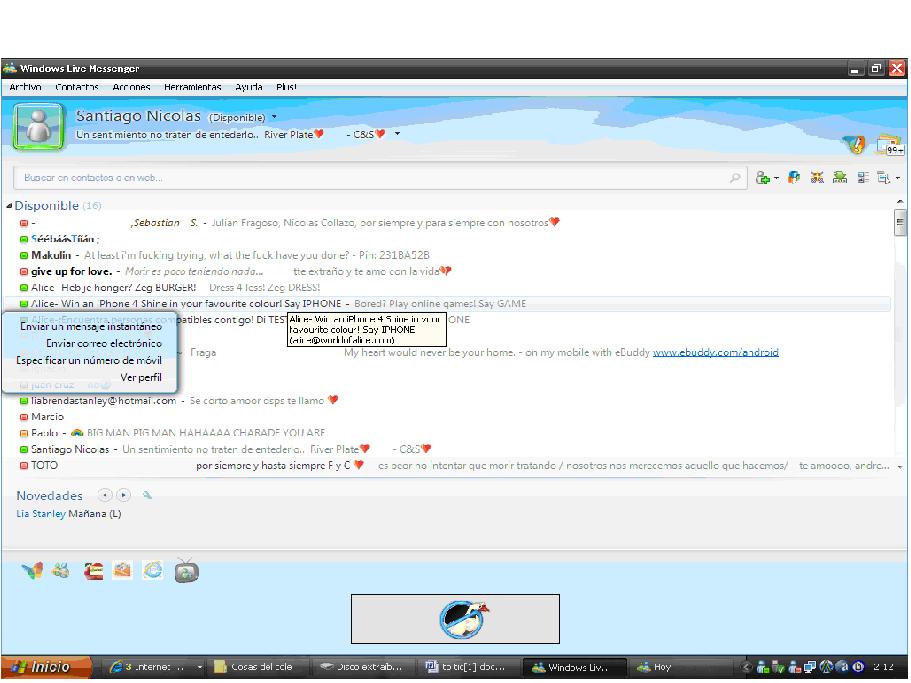
Task: Open the mail inbox icon showing 99+
Action: [890, 145]
